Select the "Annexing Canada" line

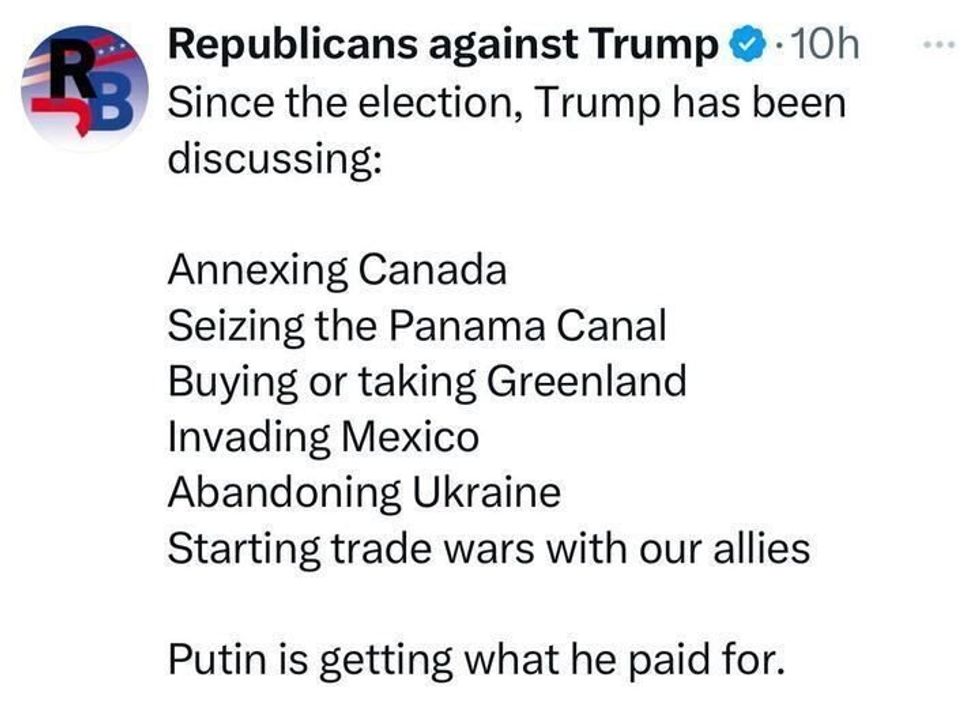tap(337, 270)
